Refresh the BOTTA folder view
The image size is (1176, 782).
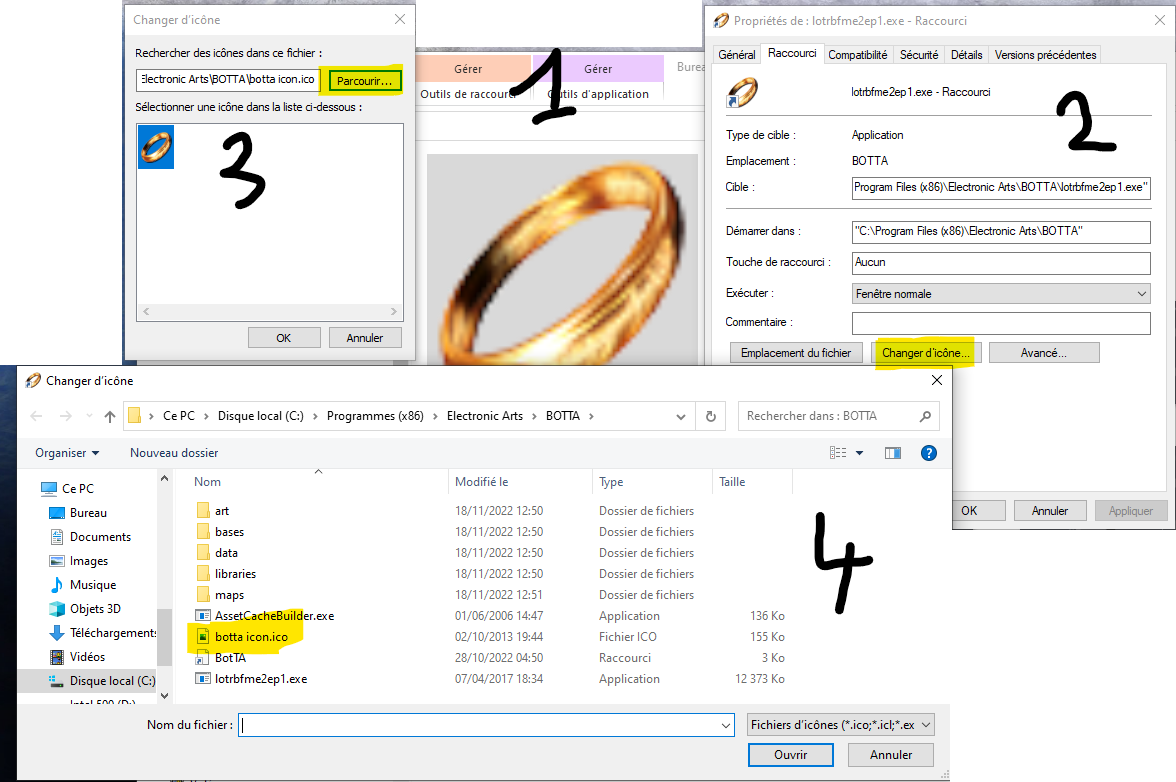coord(710,416)
